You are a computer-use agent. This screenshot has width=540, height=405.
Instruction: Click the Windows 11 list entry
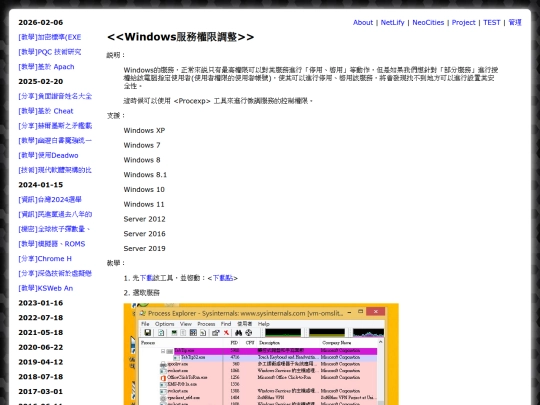tap(144, 205)
